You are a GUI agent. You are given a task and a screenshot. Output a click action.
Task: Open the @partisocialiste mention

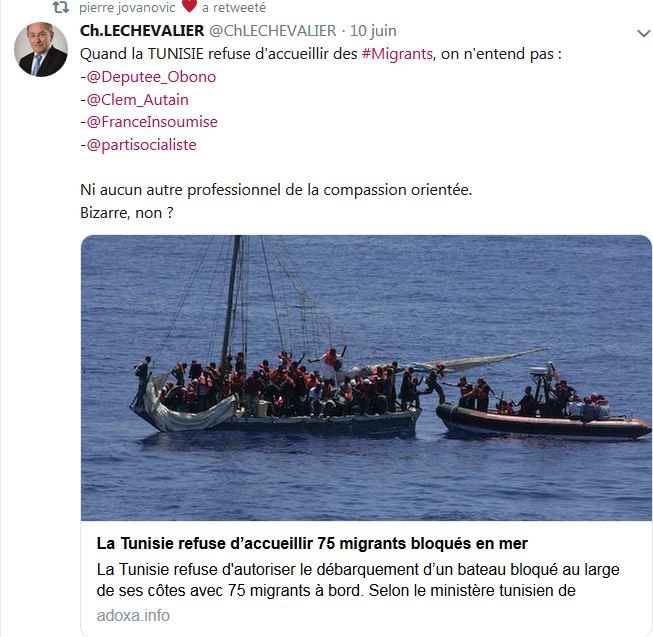click(x=141, y=145)
